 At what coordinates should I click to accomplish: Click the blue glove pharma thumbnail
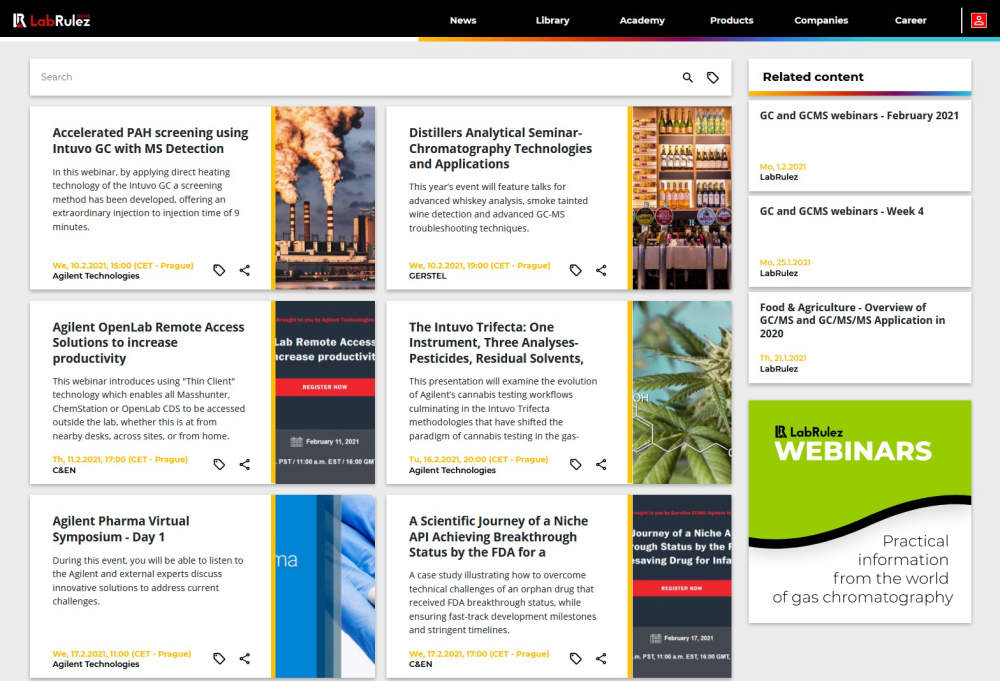(325, 586)
